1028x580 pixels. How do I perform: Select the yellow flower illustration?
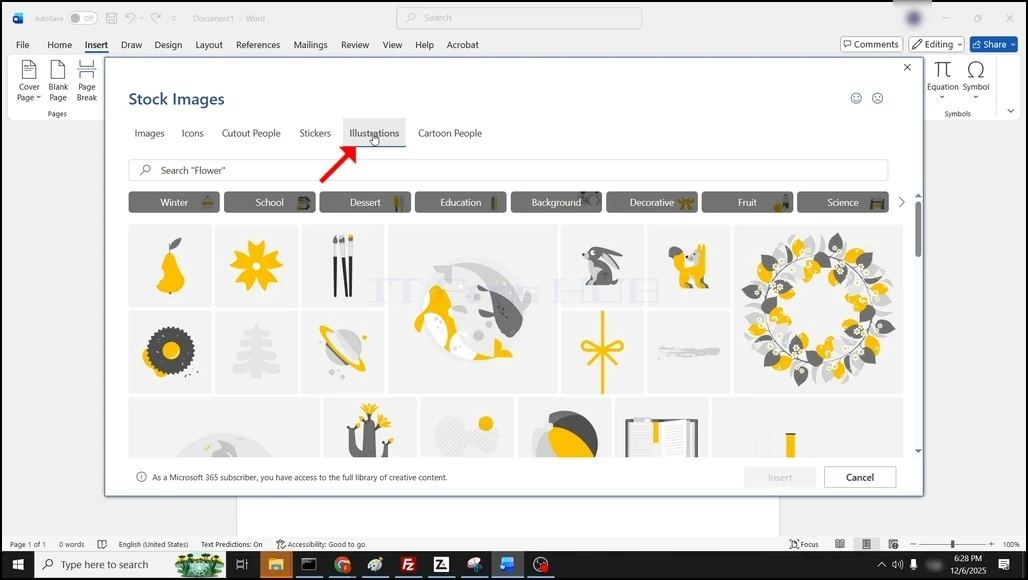[256, 265]
